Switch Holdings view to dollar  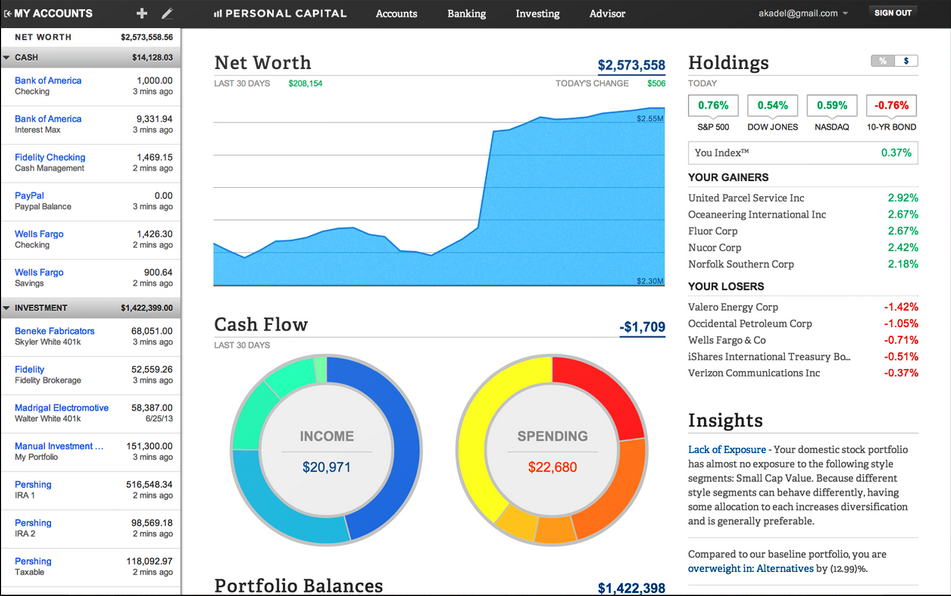906,61
